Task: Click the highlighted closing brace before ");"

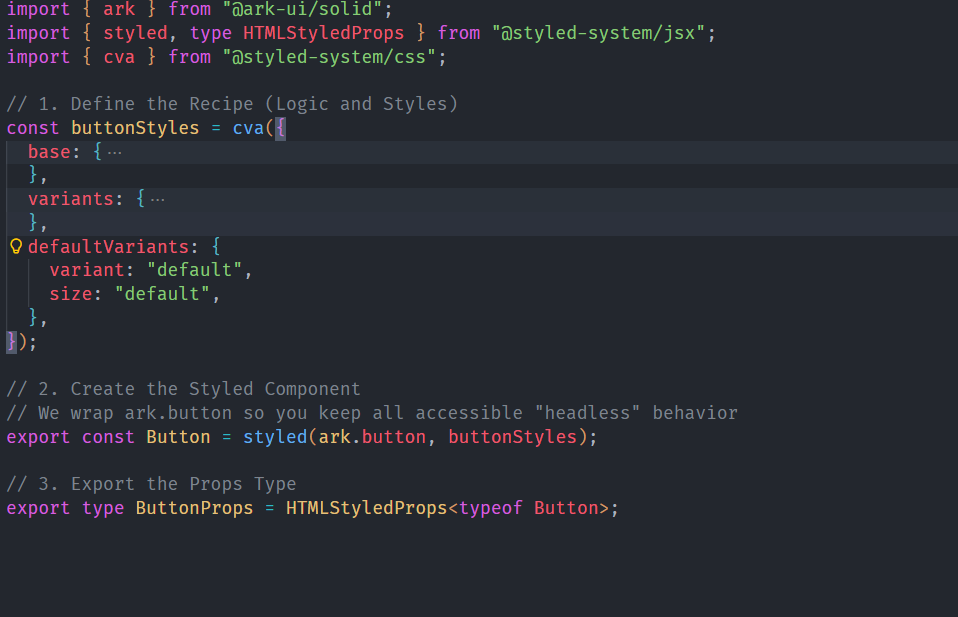Action: 12,342
